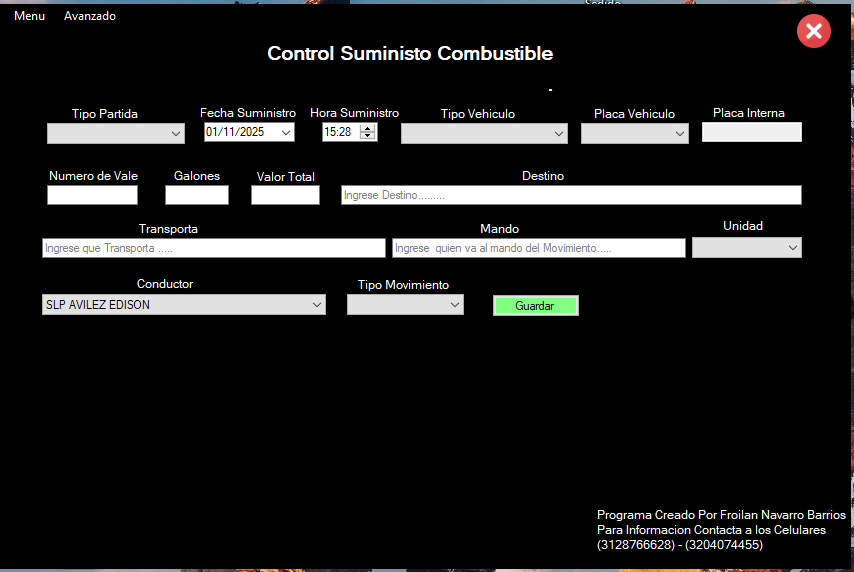The image size is (854, 572).
Task: Increase Hora Suministro with up arrow
Action: [x=368, y=128]
